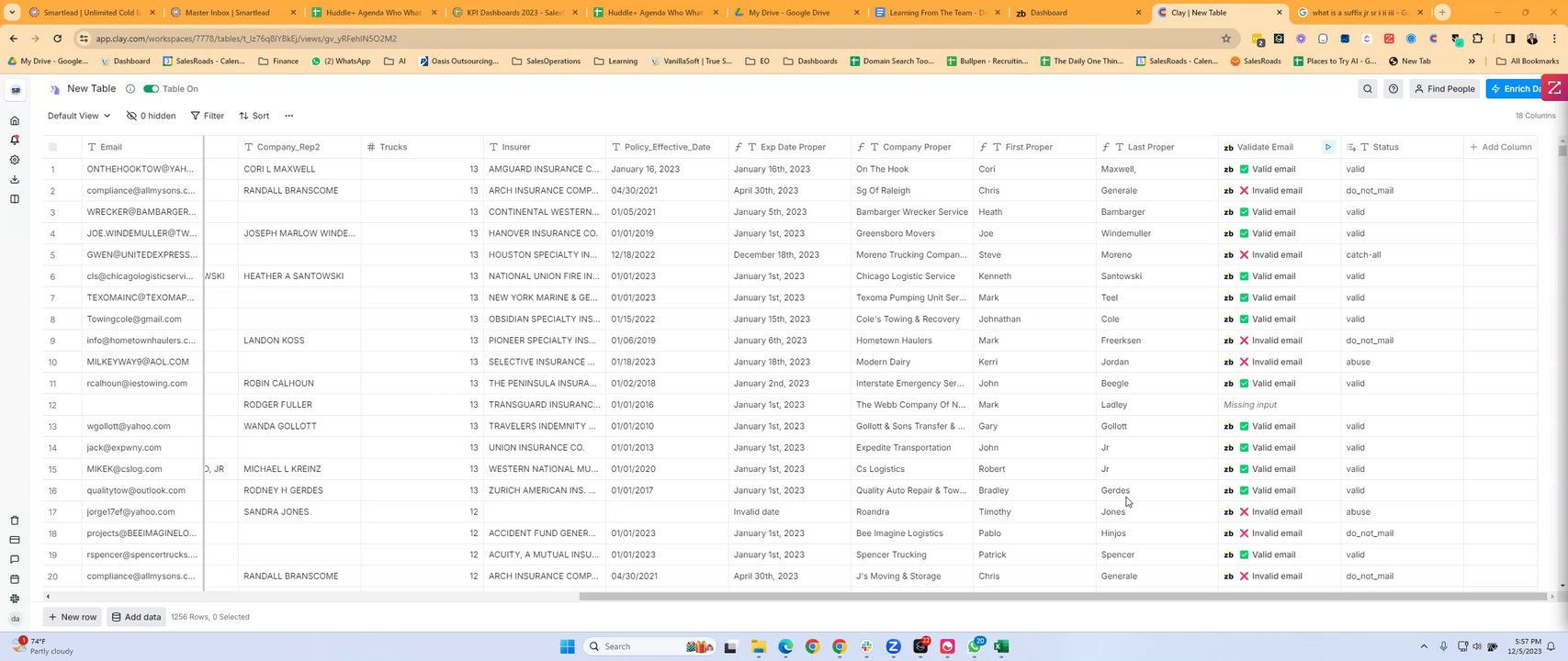
Task: Click the Windows Start button
Action: [567, 646]
